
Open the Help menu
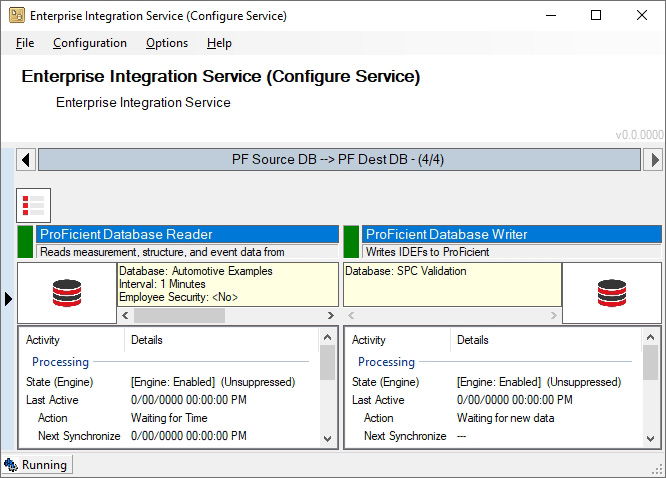tap(219, 43)
